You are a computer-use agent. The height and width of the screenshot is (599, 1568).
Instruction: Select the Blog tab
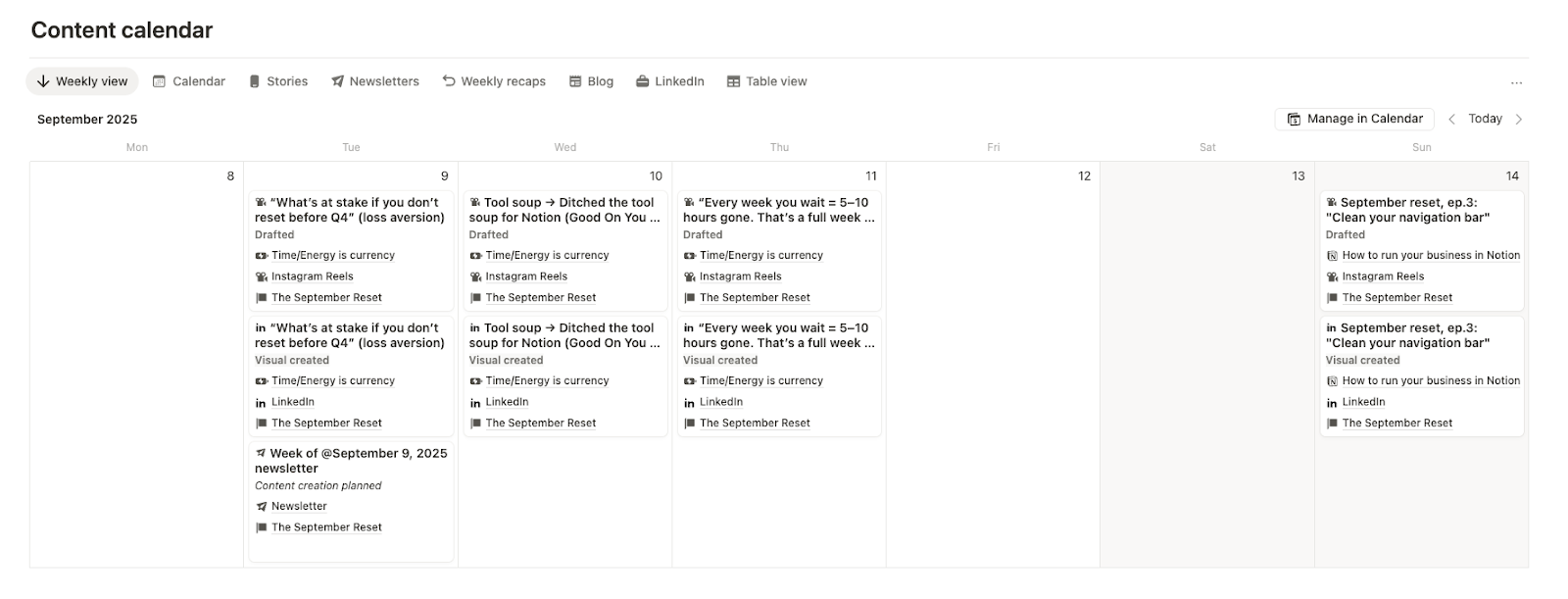591,82
